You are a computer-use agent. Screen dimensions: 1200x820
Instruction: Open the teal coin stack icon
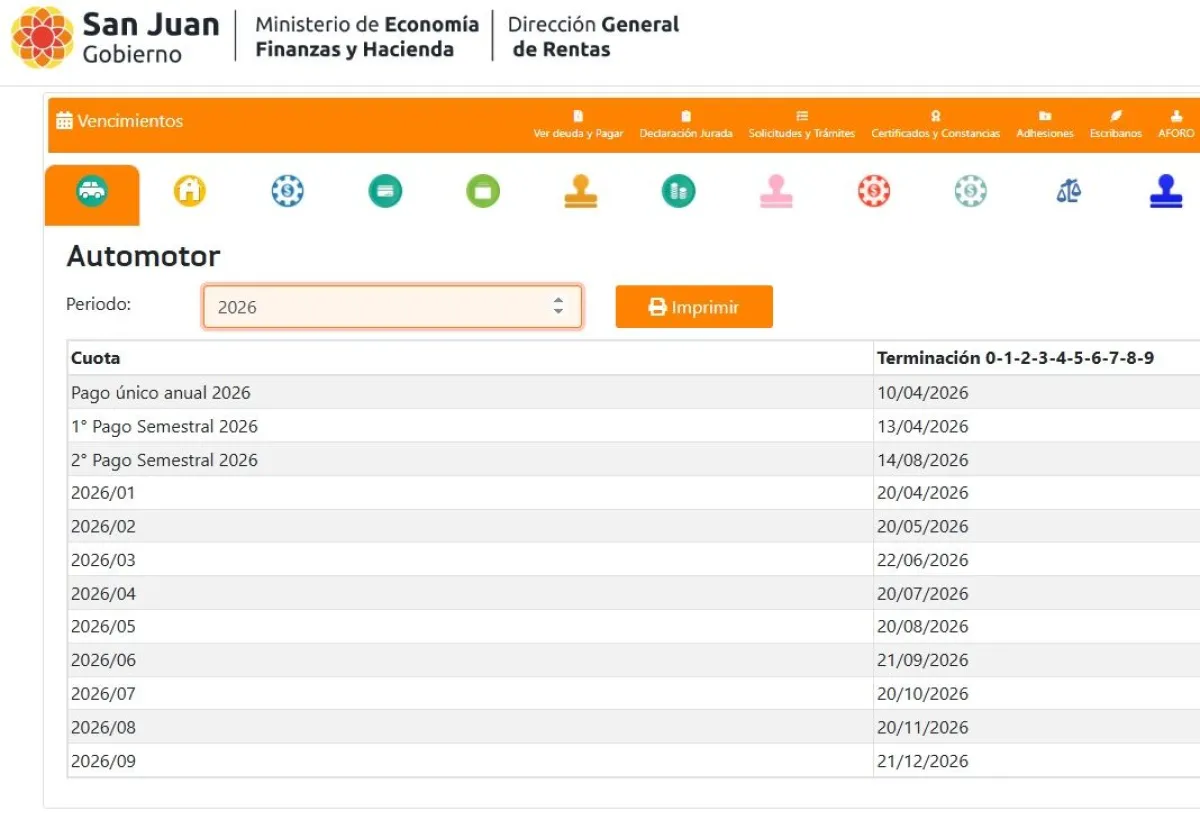click(x=678, y=190)
